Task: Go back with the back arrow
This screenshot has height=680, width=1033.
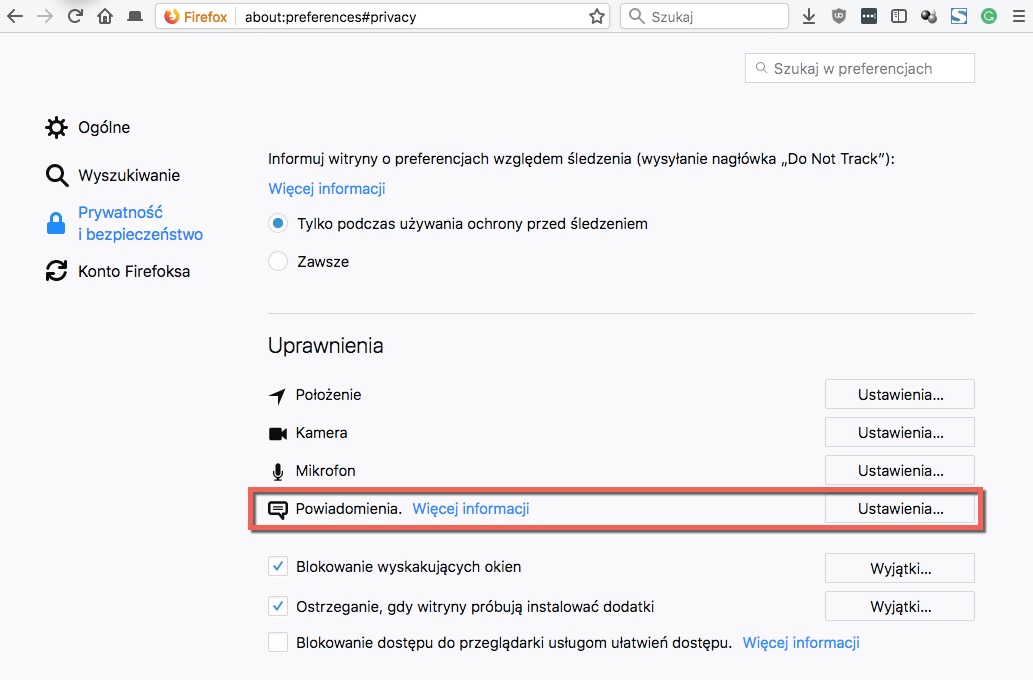Action: (14, 16)
